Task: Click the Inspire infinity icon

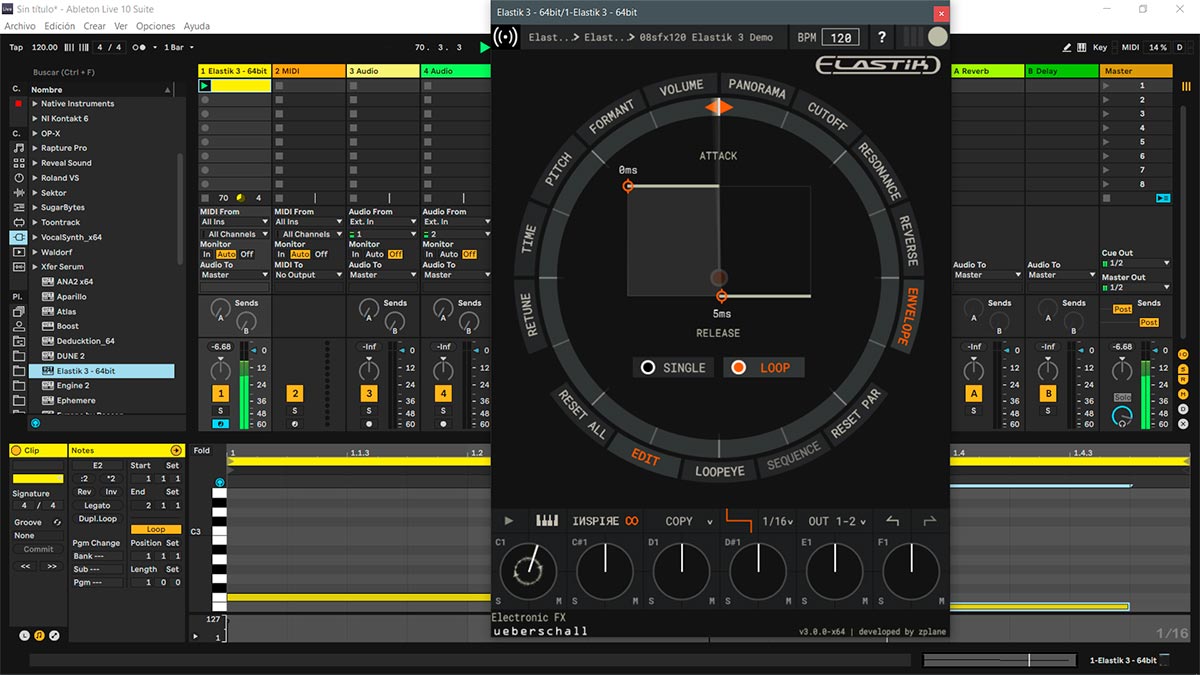Action: (x=631, y=521)
